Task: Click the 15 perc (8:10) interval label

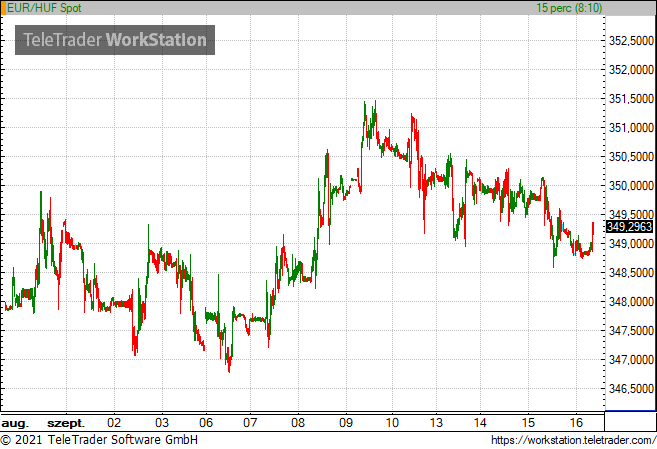Action: tap(569, 8)
